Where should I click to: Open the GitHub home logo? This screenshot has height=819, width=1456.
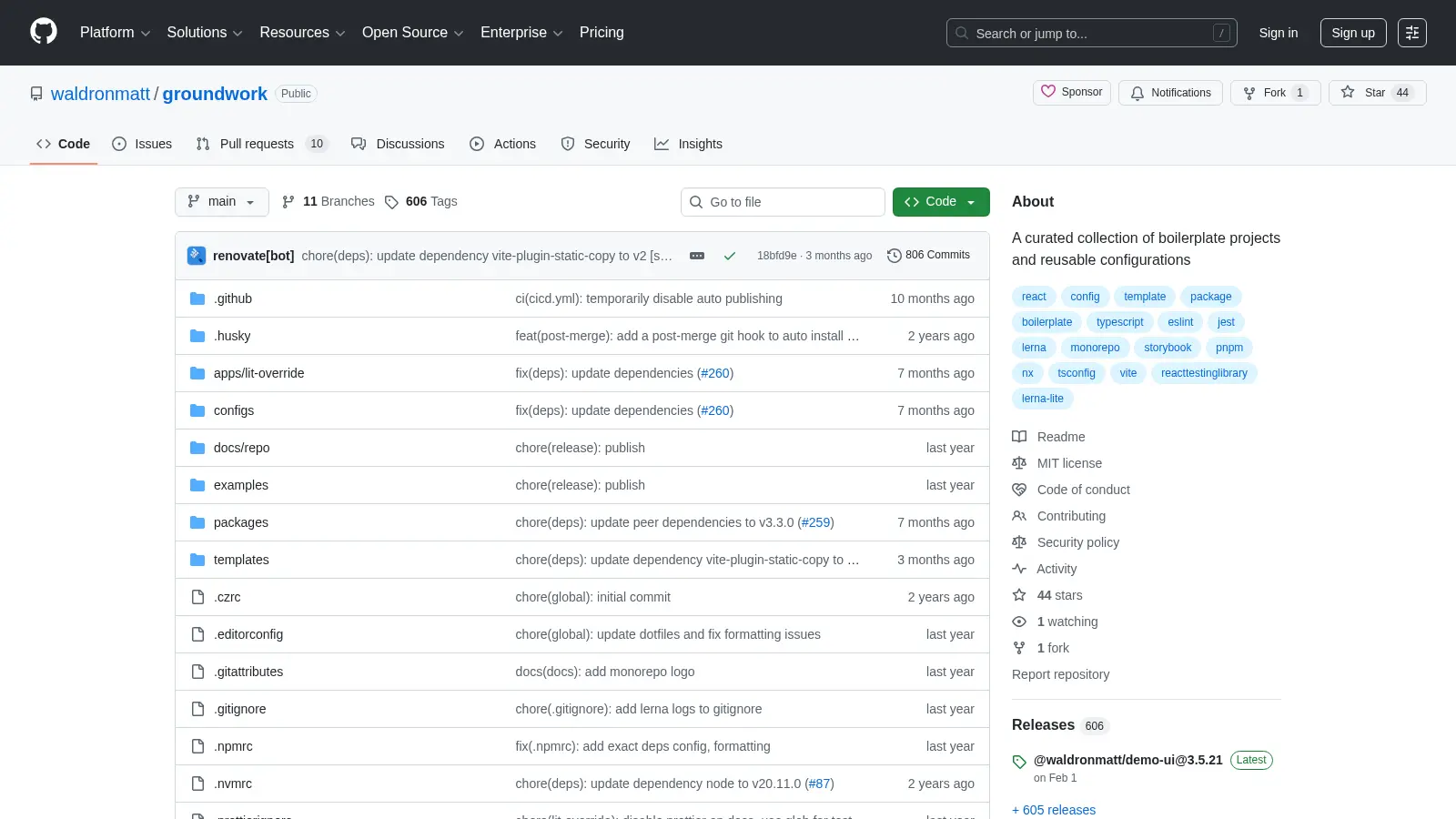click(x=44, y=32)
